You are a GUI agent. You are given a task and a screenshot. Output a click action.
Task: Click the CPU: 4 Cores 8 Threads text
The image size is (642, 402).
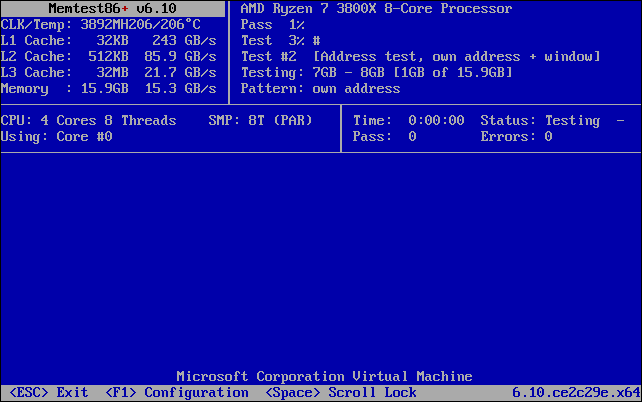tap(88, 120)
